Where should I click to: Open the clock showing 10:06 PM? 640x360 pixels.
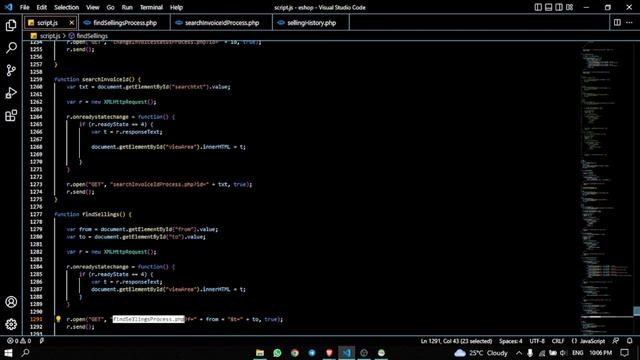pos(600,353)
